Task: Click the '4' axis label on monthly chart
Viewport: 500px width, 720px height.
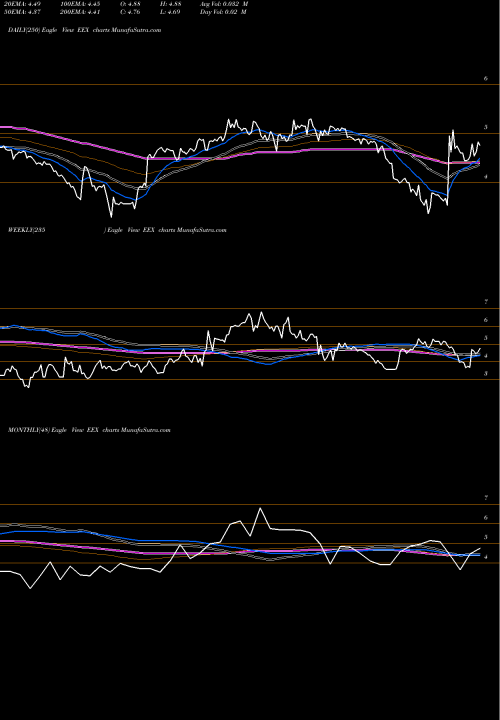Action: [486, 557]
